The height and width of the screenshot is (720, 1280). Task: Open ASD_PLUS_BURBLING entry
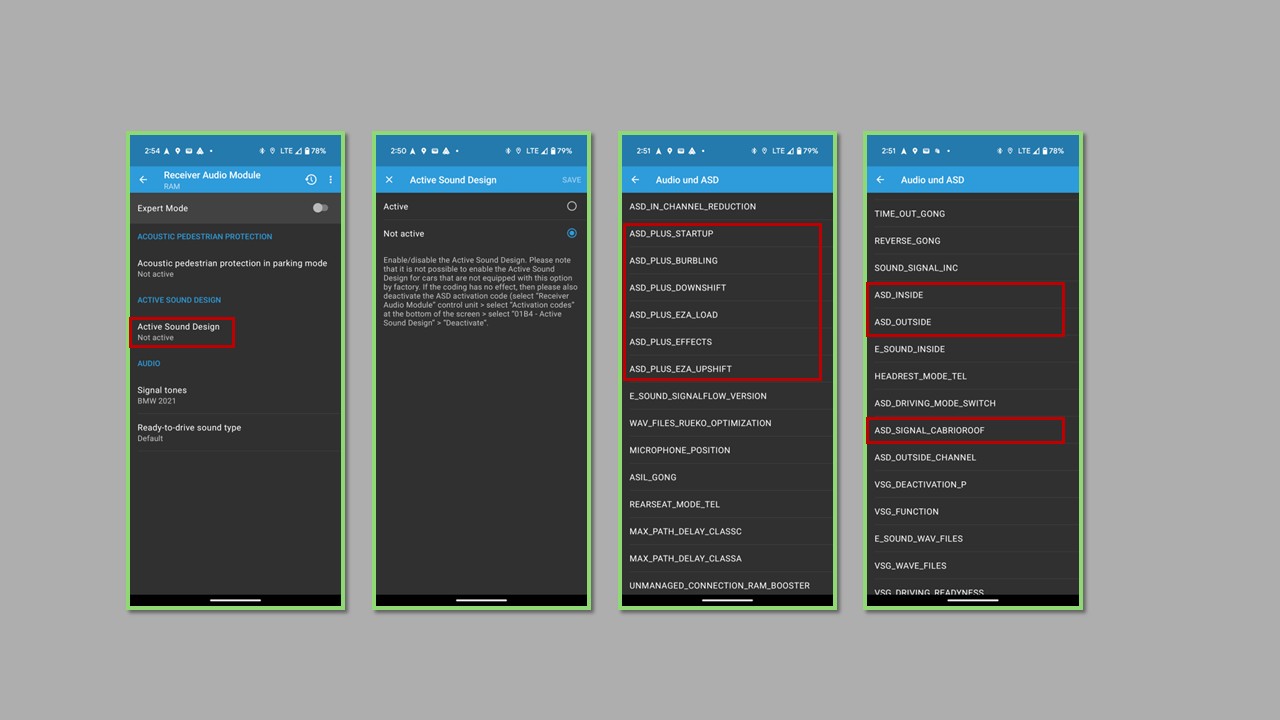727,261
